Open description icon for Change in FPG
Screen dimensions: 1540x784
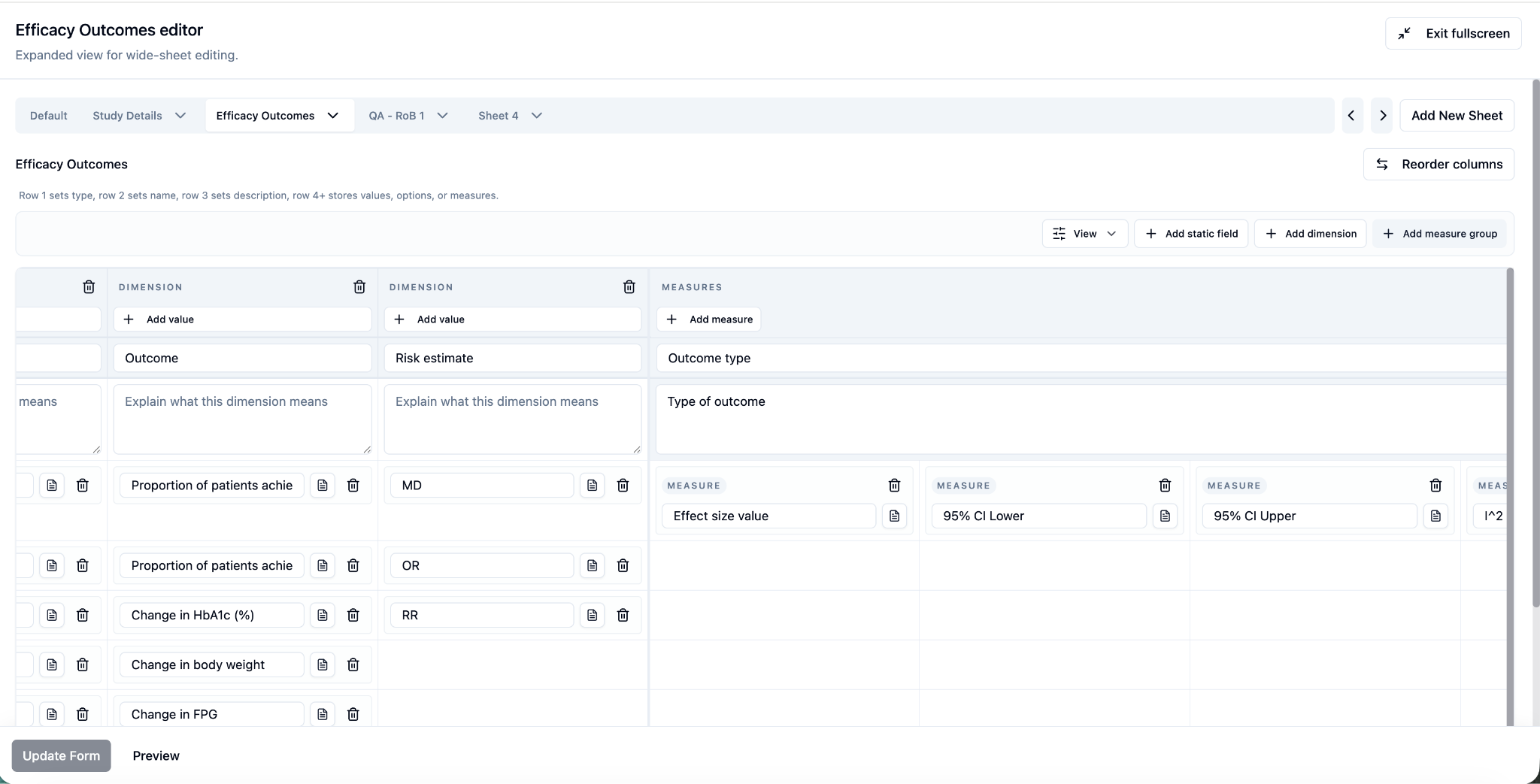tap(323, 714)
